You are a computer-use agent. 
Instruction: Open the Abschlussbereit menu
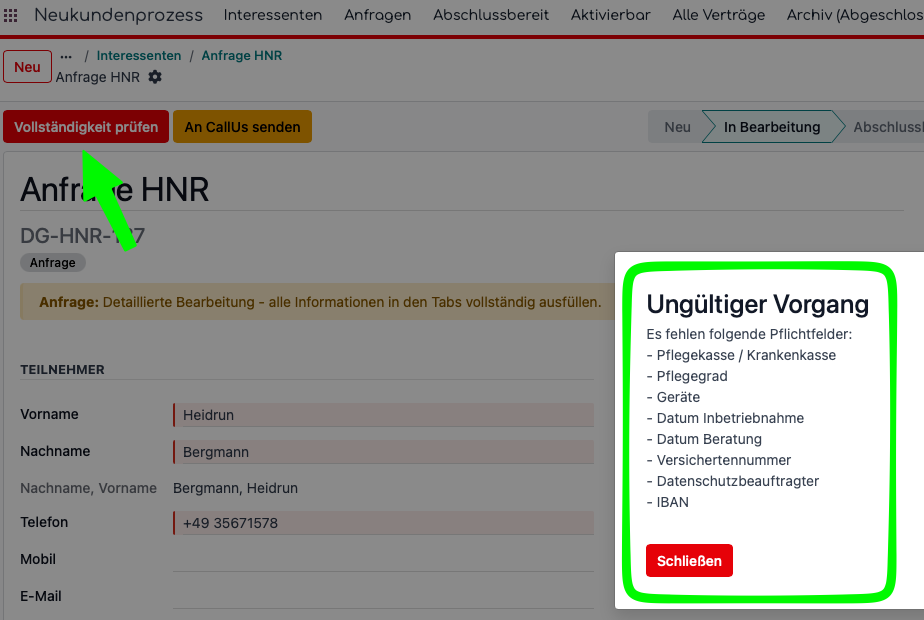pyautogui.click(x=491, y=15)
